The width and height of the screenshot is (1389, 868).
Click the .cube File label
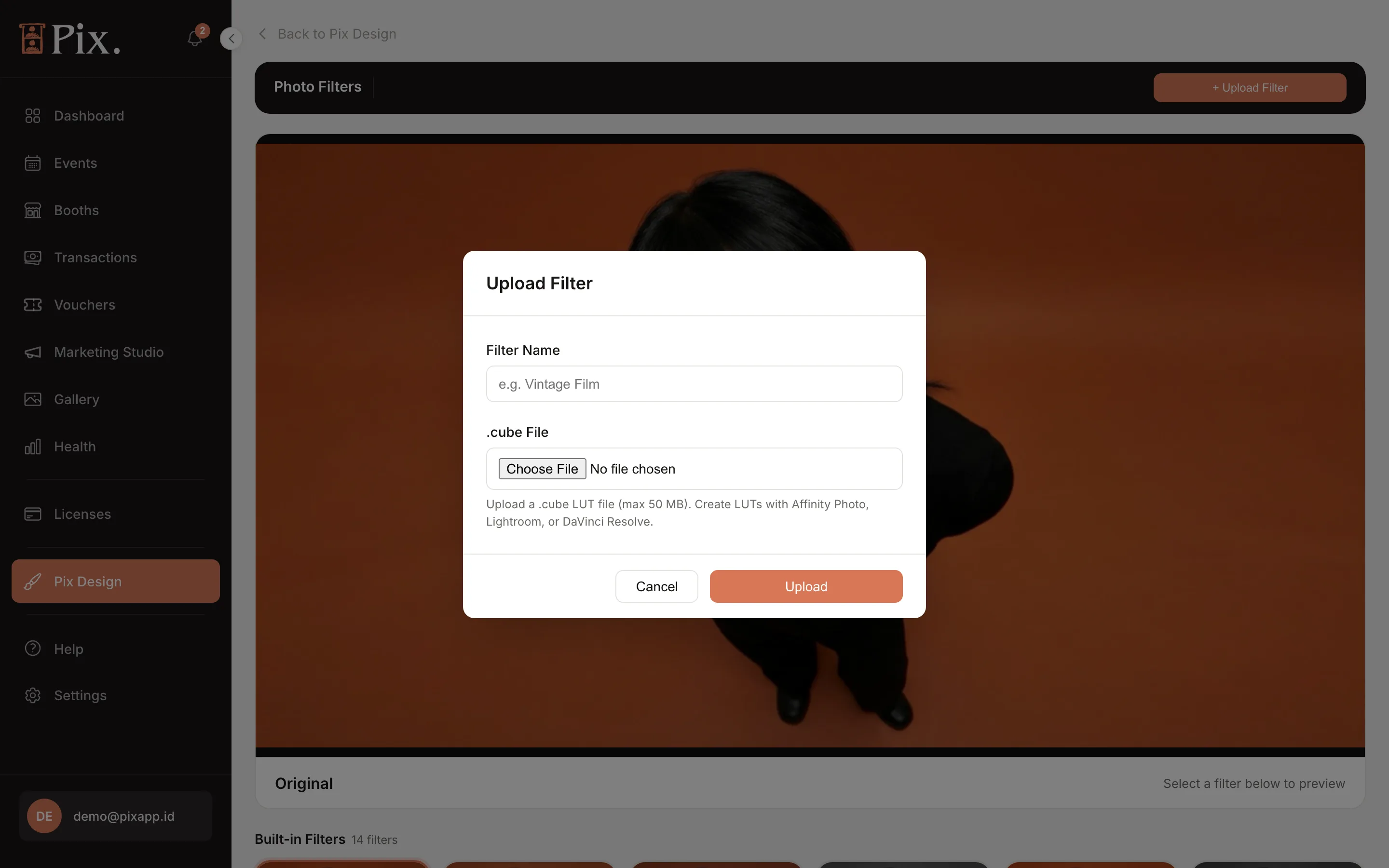coord(517,432)
